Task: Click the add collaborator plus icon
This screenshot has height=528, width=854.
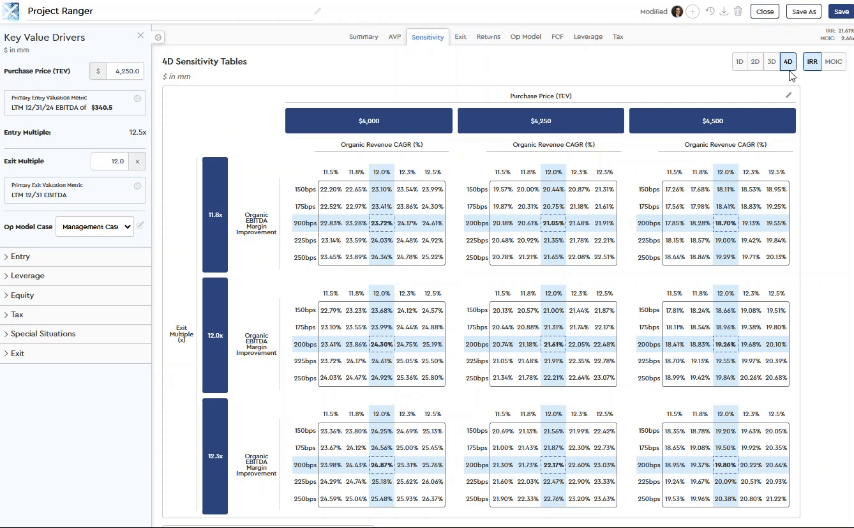Action: (693, 11)
